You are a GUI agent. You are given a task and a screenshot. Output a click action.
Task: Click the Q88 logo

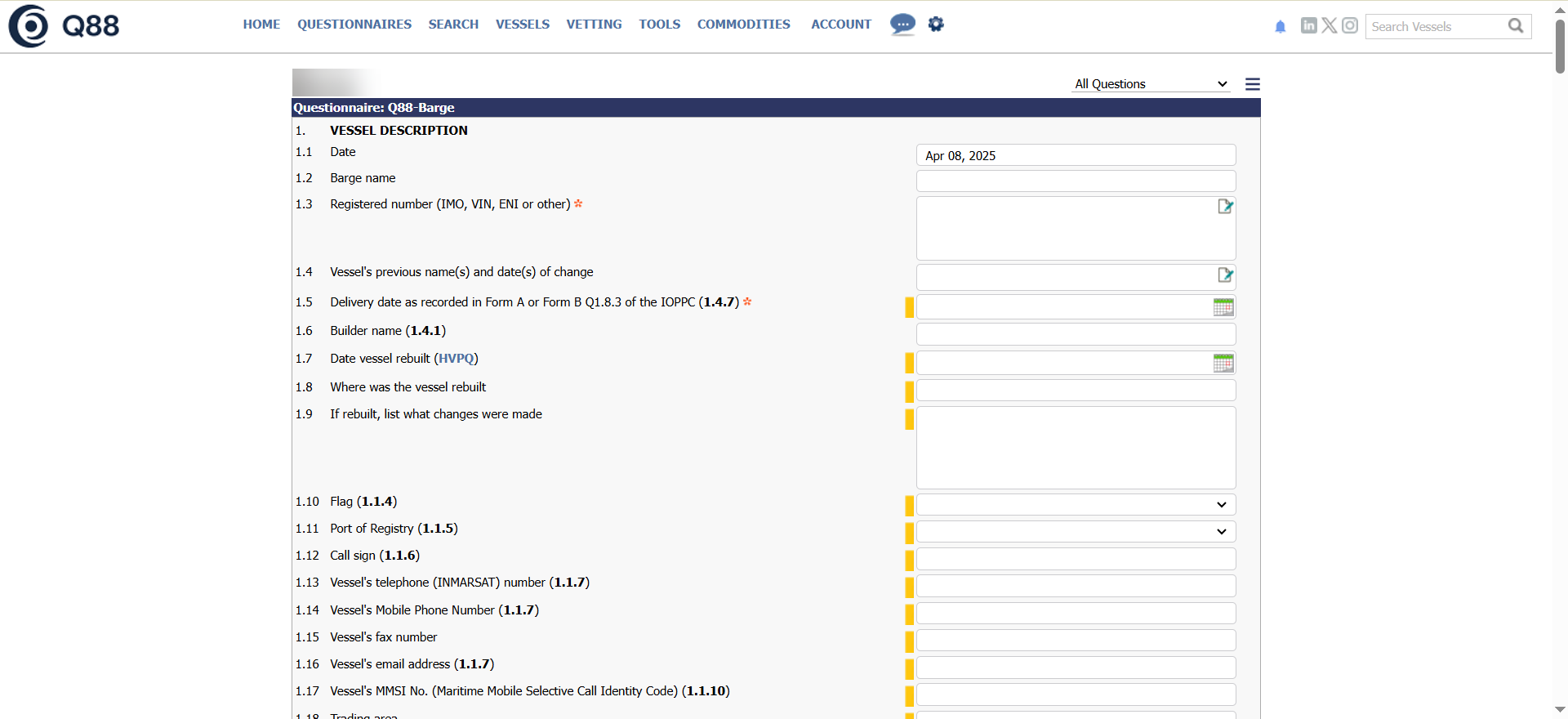pos(64,26)
